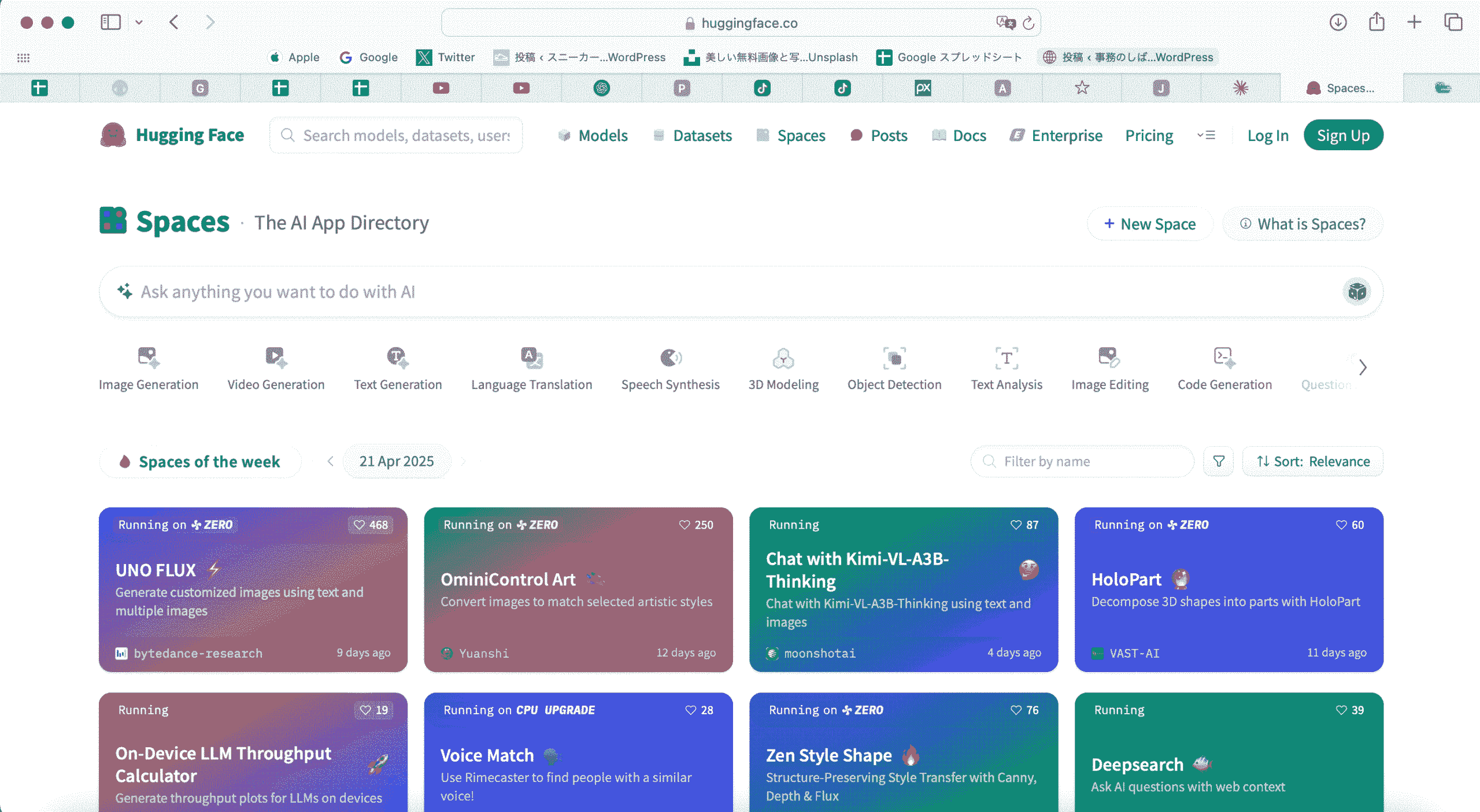Select the Language Translation category icon
The width and height of the screenshot is (1480, 812).
coord(531,358)
